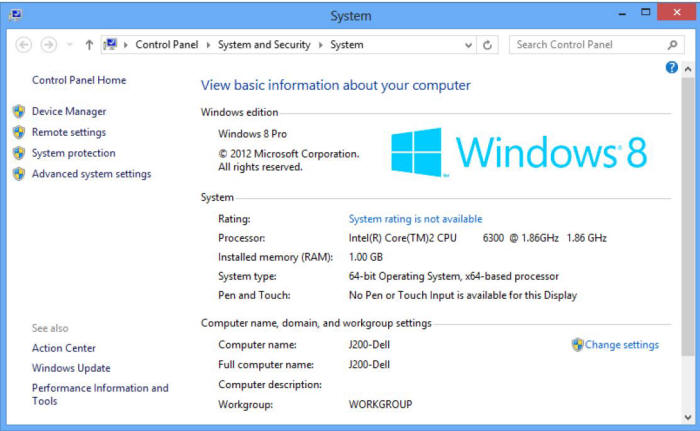
Task: Click shield icon beside Advanced system settings
Action: click(x=19, y=174)
